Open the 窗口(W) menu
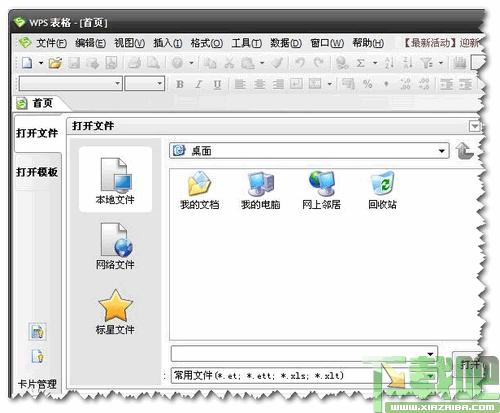The width and height of the screenshot is (500, 413). (x=327, y=43)
